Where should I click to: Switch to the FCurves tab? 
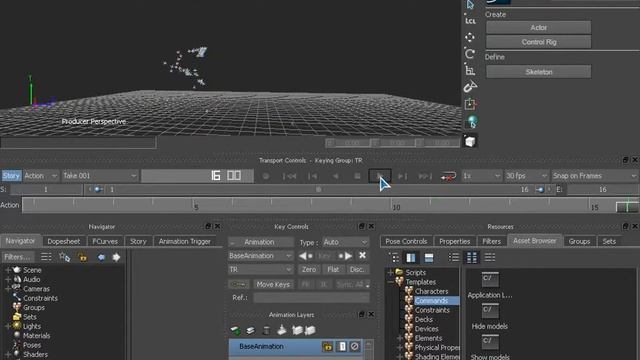point(105,241)
